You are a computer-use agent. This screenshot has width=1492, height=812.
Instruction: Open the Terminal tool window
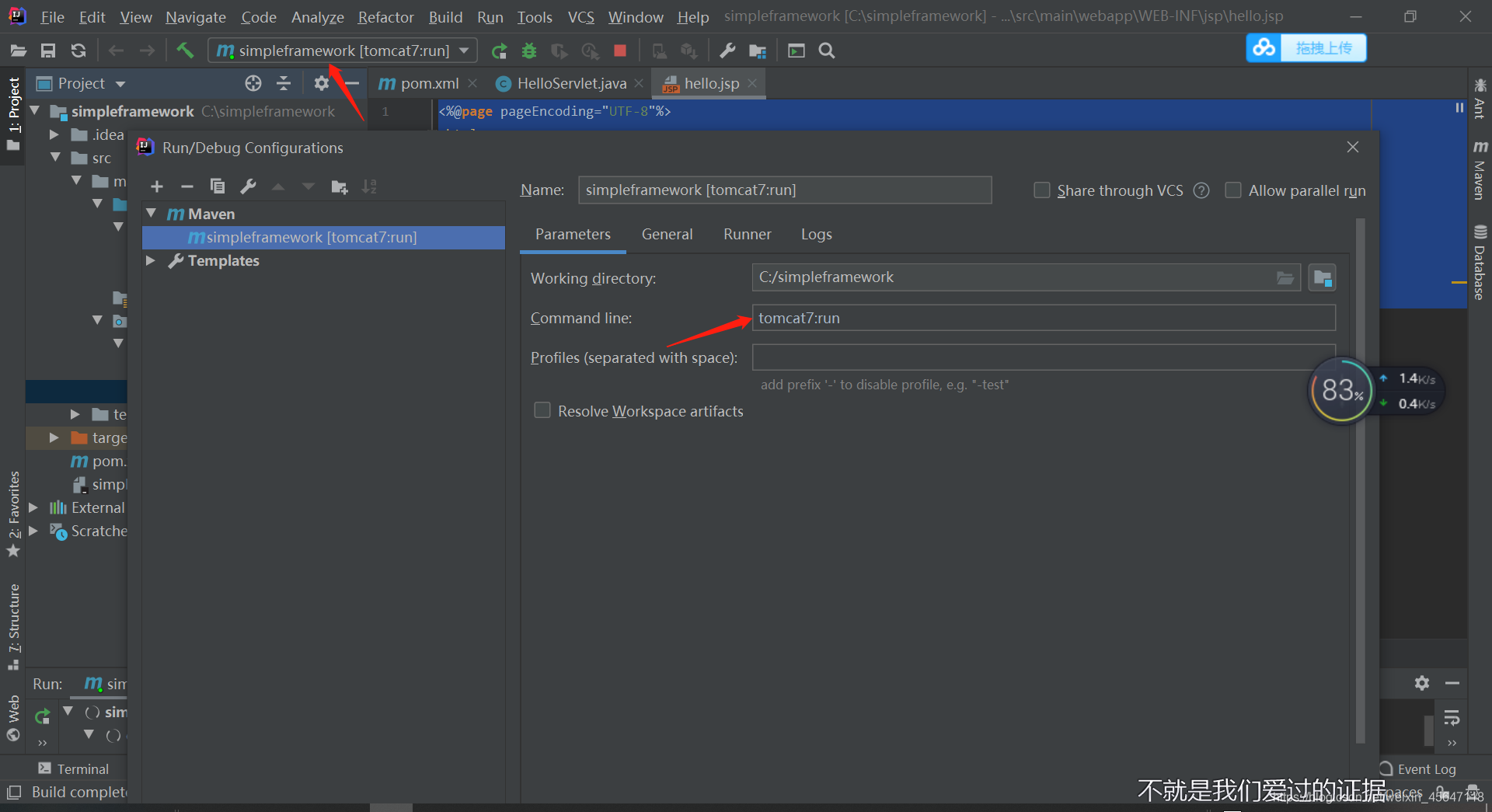point(74,768)
